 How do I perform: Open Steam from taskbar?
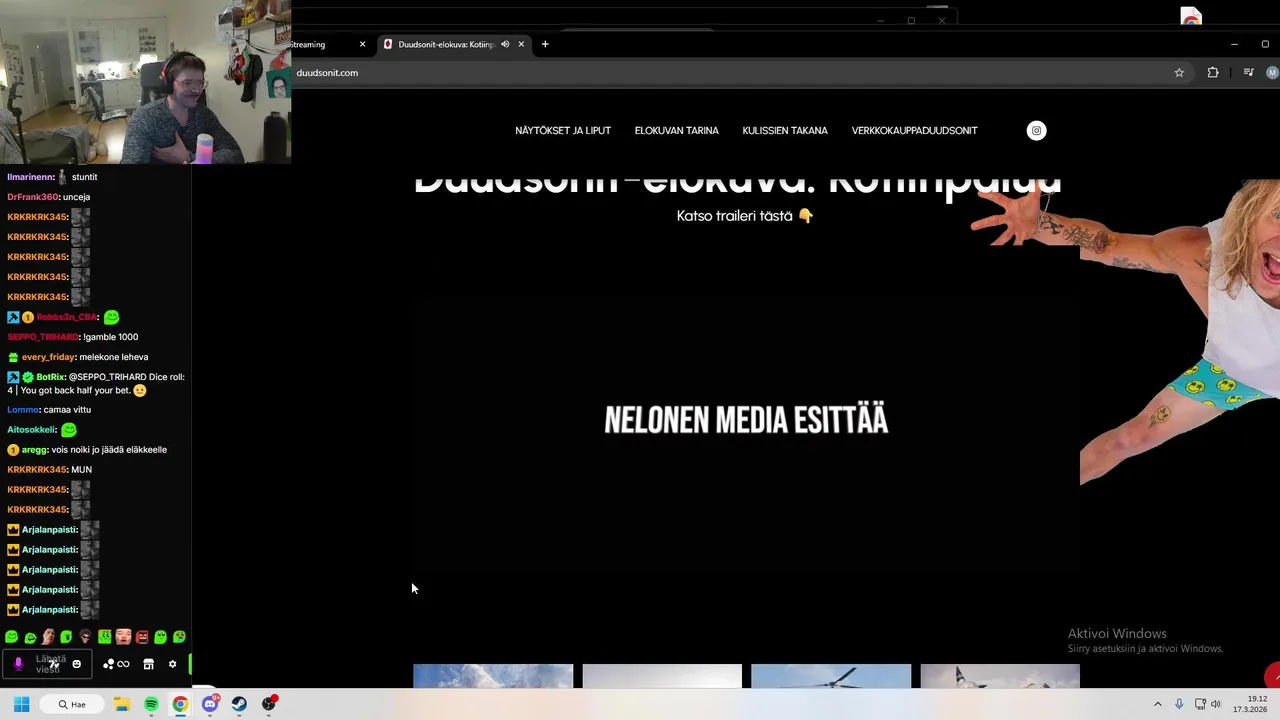click(x=239, y=704)
